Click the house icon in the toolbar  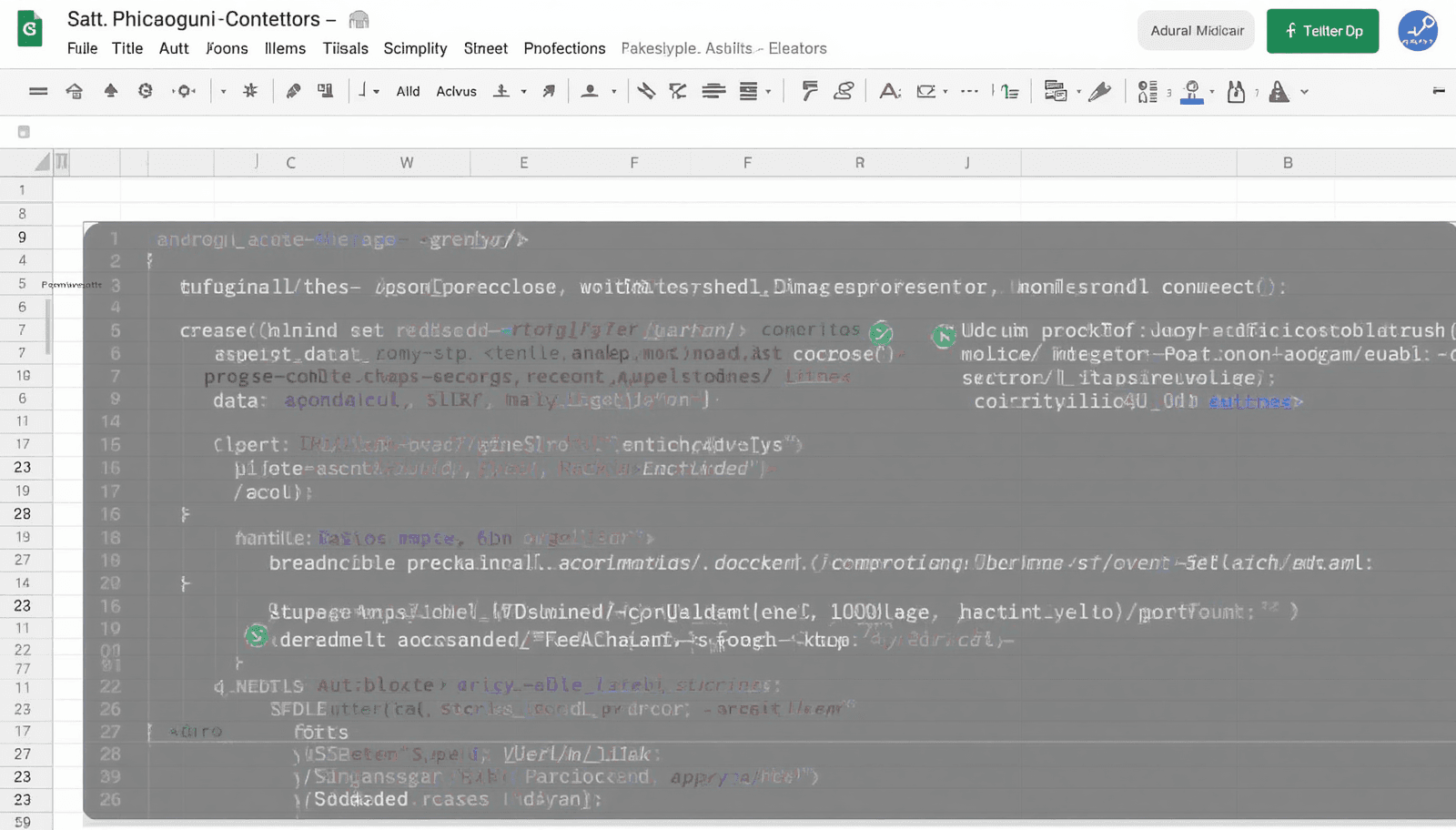click(x=75, y=91)
